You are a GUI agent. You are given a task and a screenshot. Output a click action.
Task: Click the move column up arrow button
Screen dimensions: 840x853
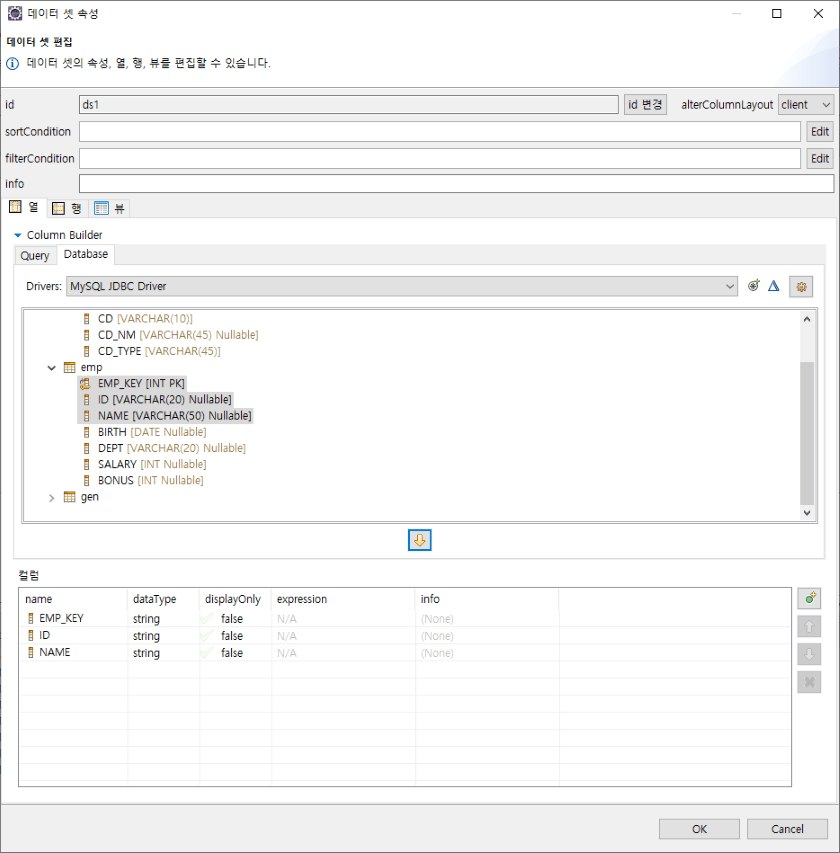(809, 627)
